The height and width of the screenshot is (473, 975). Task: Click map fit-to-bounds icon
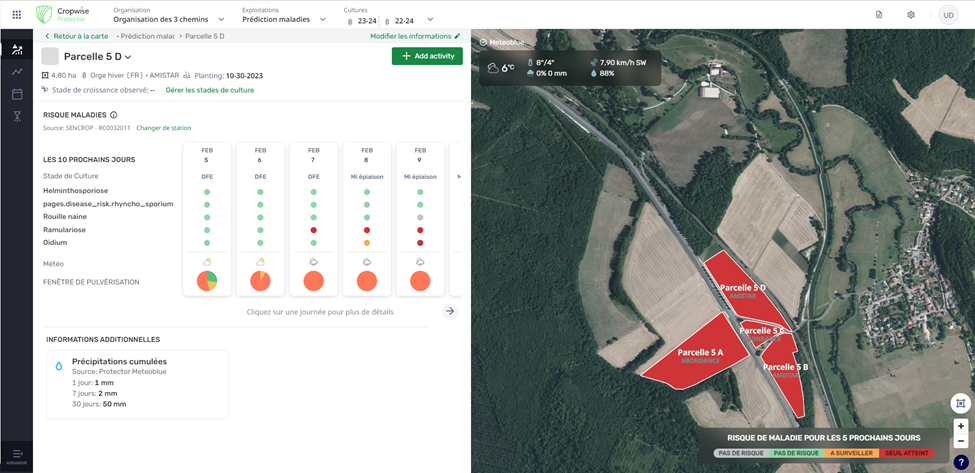pyautogui.click(x=960, y=403)
